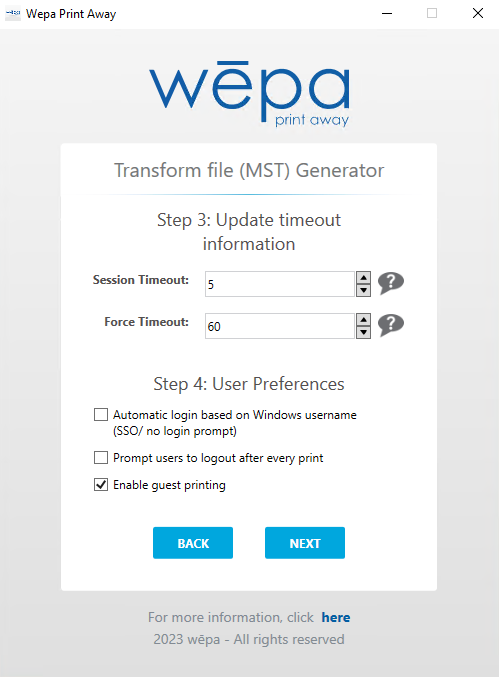
Task: Click the Session Timeout help question mark icon
Action: [x=391, y=283]
